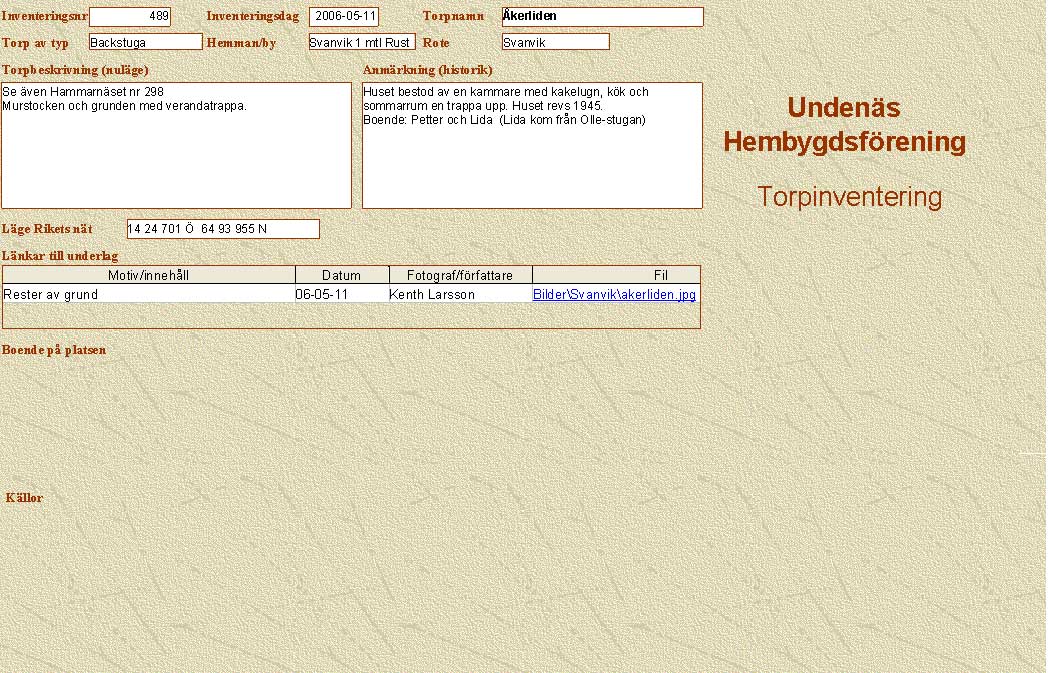Click the Datum column header
Image resolution: width=1048 pixels, height=673 pixels.
pyautogui.click(x=341, y=275)
